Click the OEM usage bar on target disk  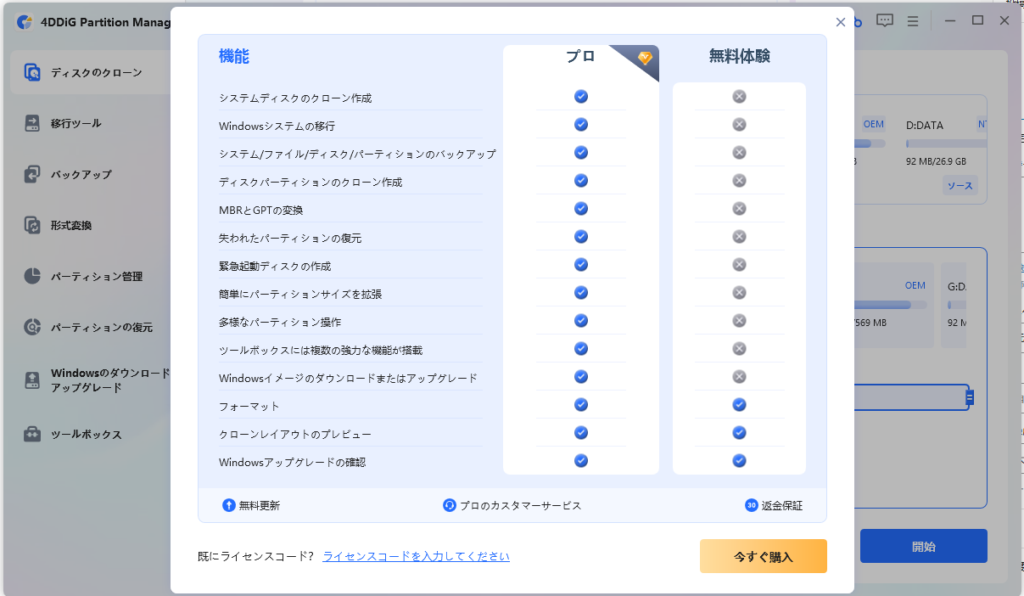[x=890, y=305]
